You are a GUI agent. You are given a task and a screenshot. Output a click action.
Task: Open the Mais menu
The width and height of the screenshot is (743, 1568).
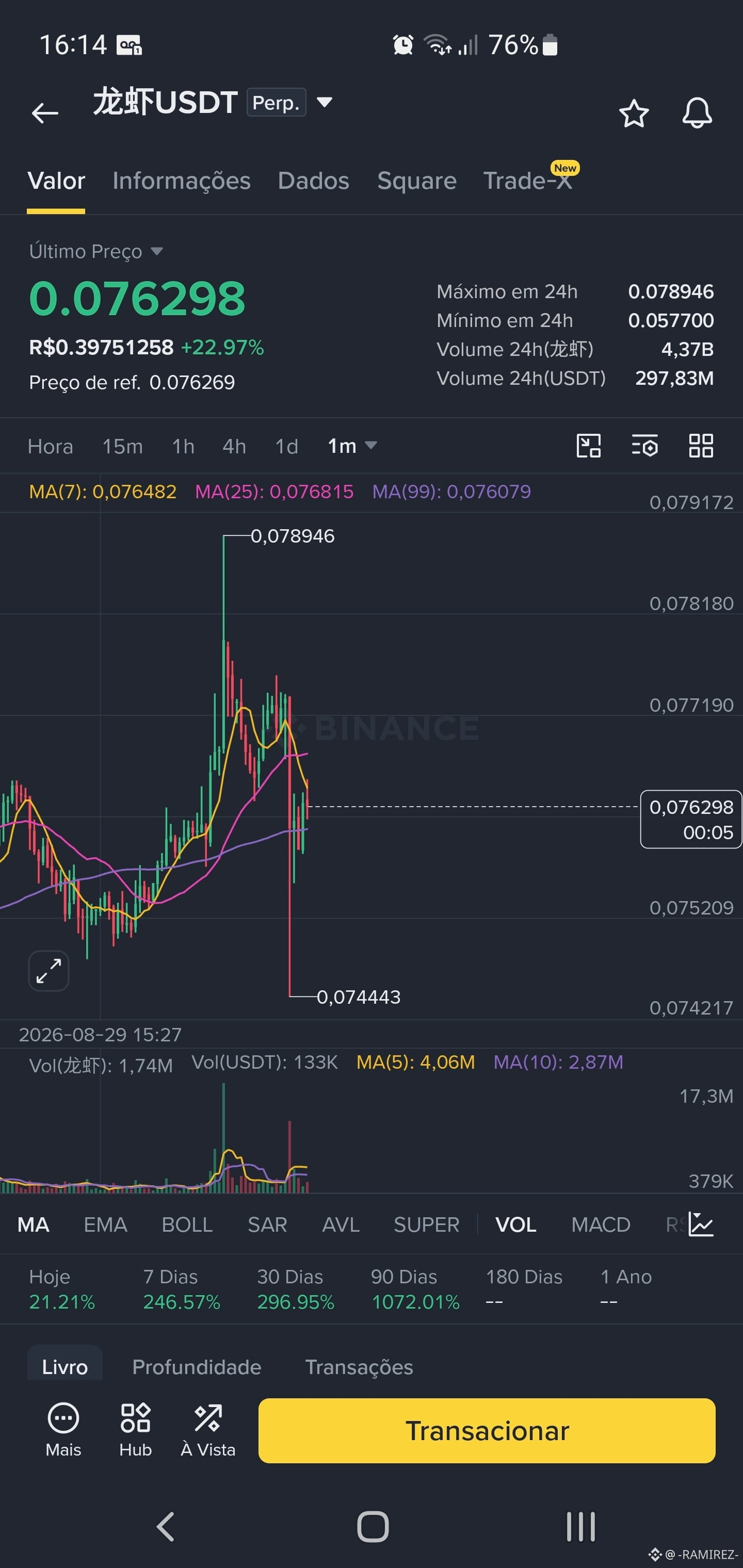(x=63, y=1430)
